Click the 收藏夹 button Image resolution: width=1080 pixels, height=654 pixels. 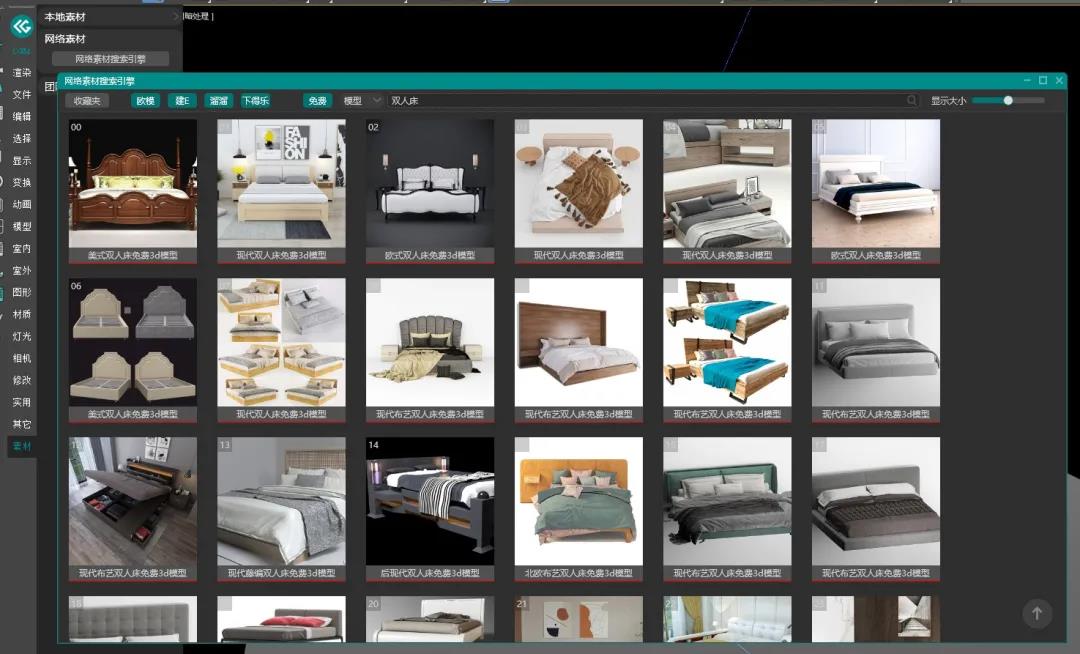(x=87, y=101)
